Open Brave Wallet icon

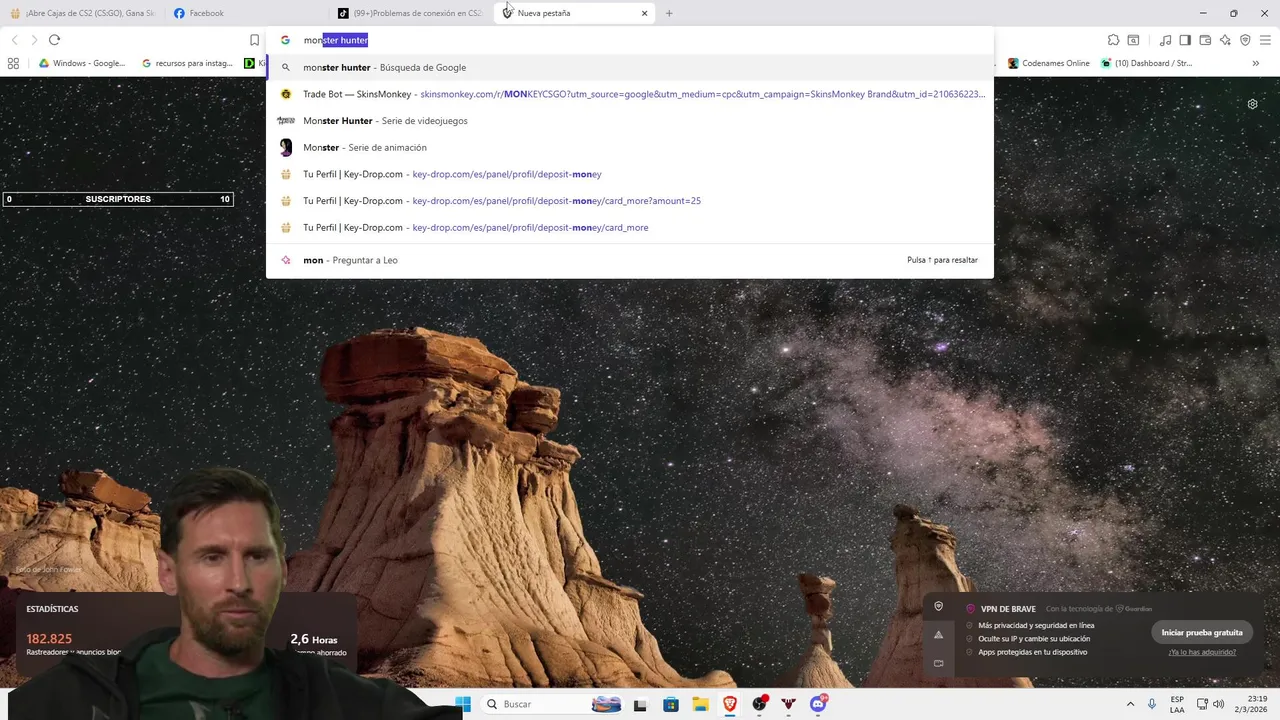[x=1205, y=40]
